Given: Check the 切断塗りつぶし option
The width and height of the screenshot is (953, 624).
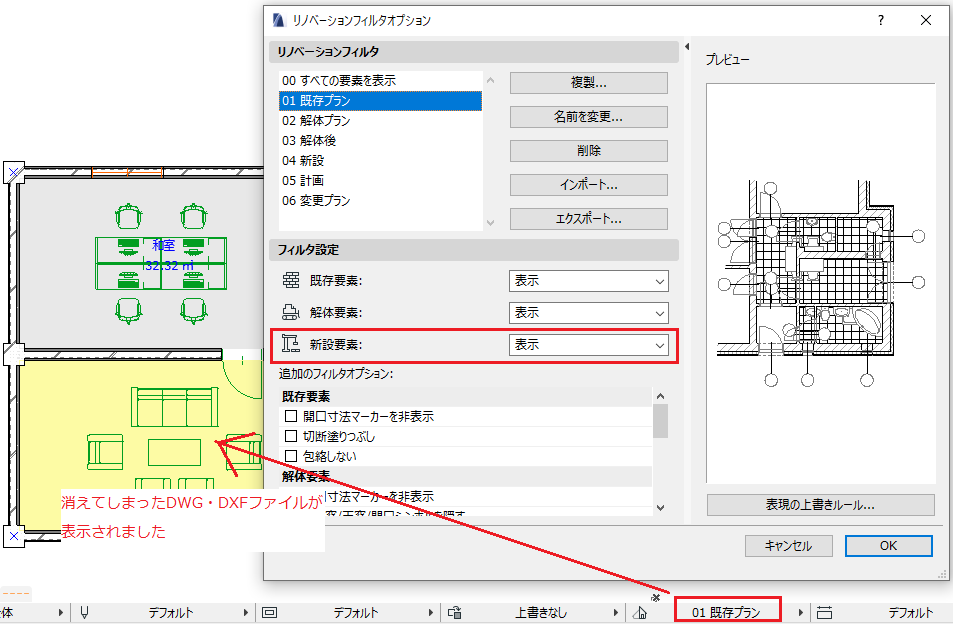Looking at the screenshot, I should pos(291,436).
